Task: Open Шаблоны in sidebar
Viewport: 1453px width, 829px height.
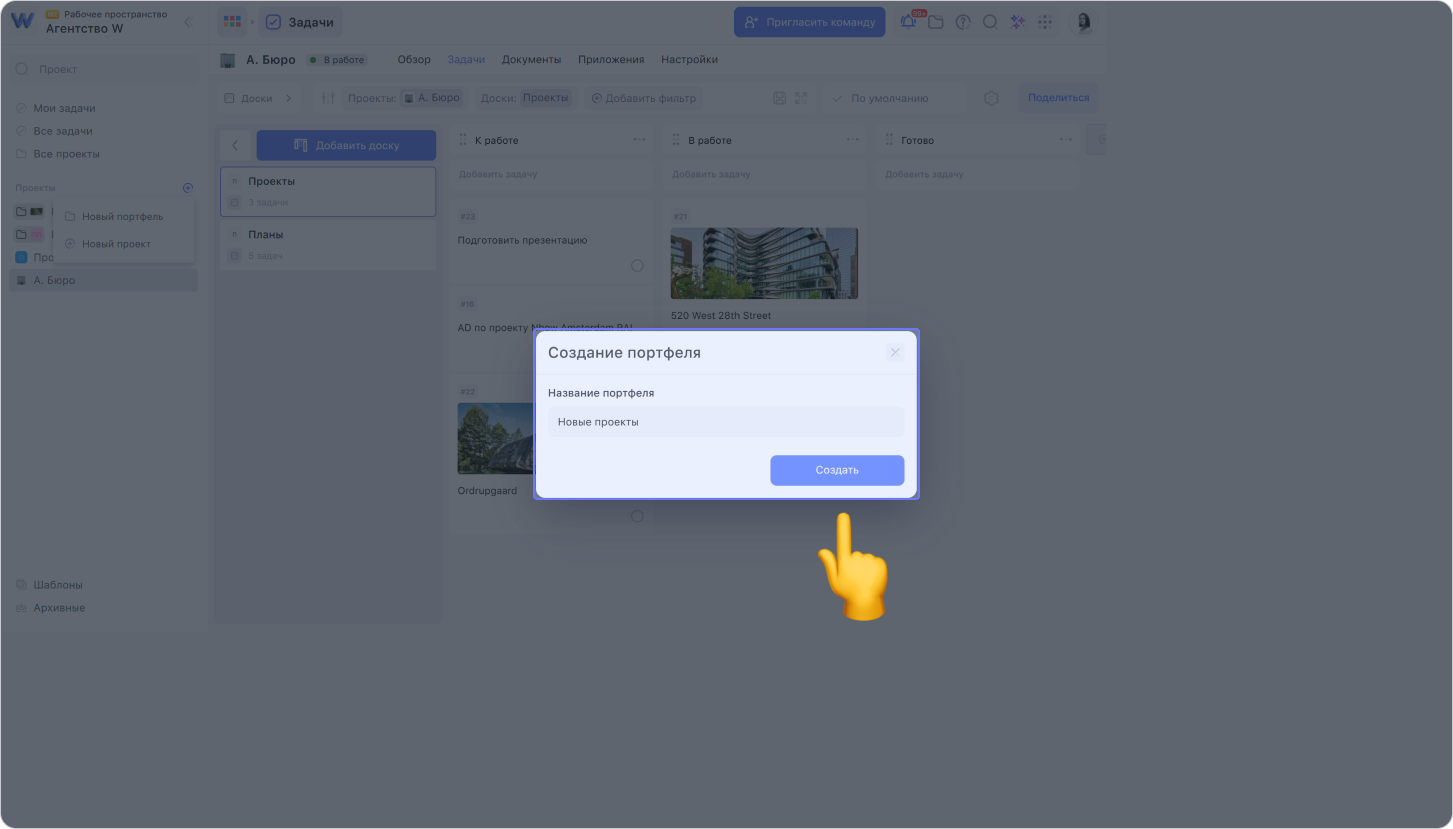Action: click(x=58, y=585)
